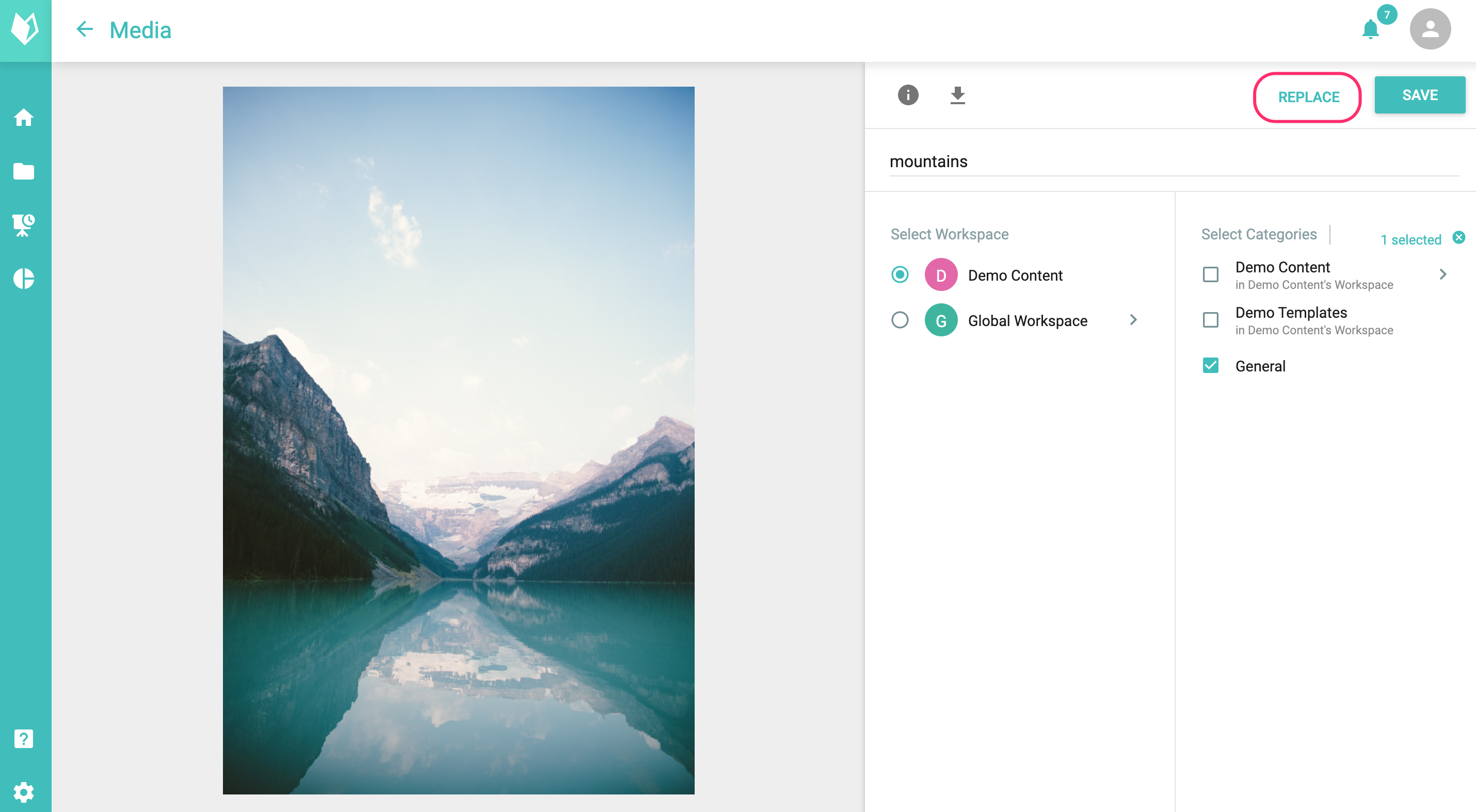
Task: Open the home icon in sidebar
Action: tap(24, 118)
